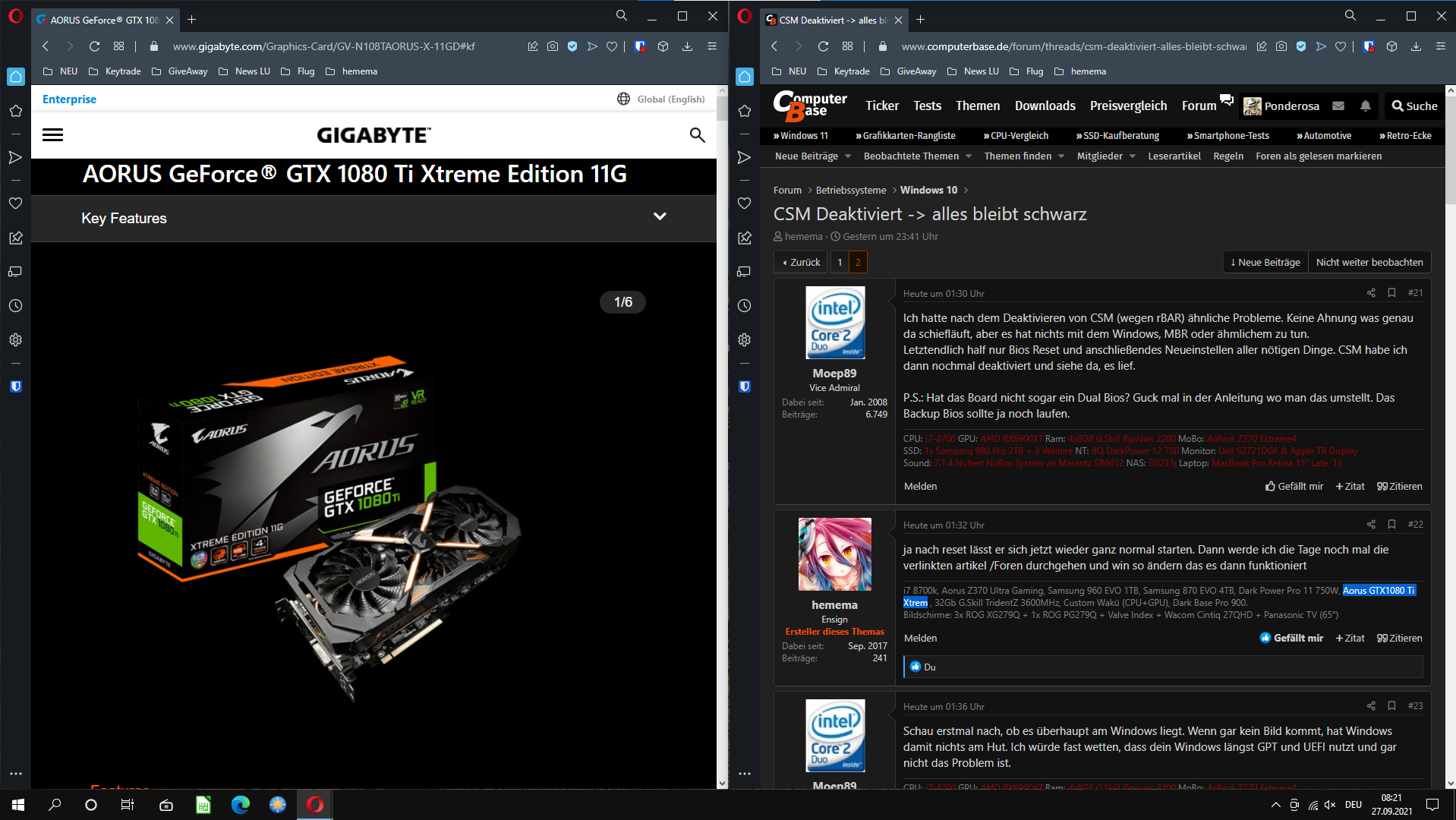
Task: Click Zurück pagination button
Action: 801,263
